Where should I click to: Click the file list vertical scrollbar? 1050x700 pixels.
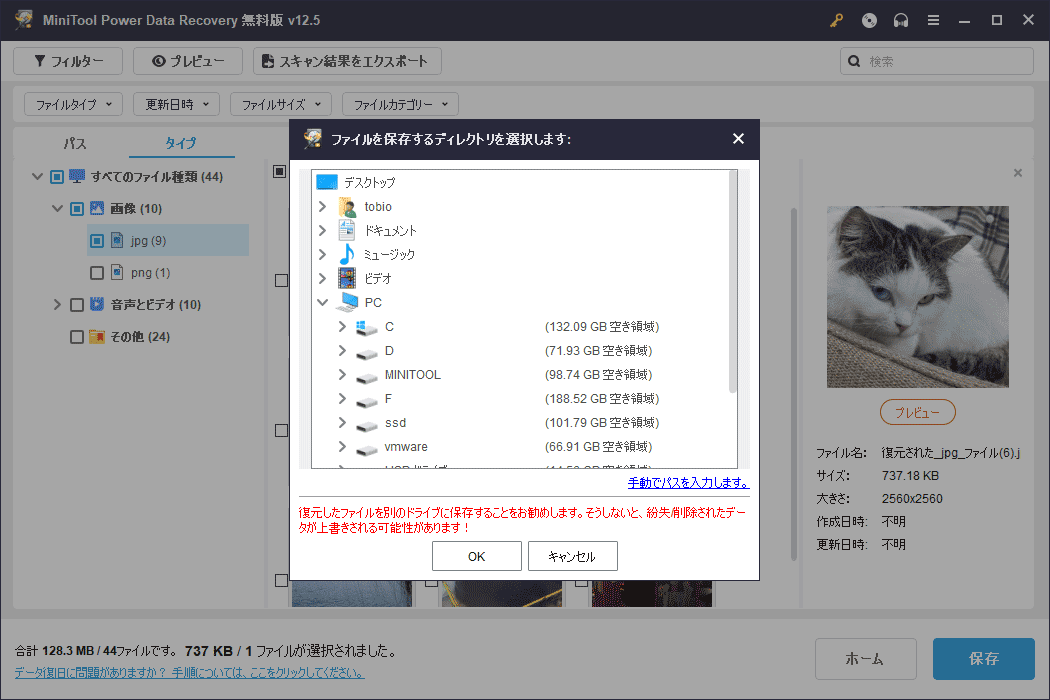794,384
